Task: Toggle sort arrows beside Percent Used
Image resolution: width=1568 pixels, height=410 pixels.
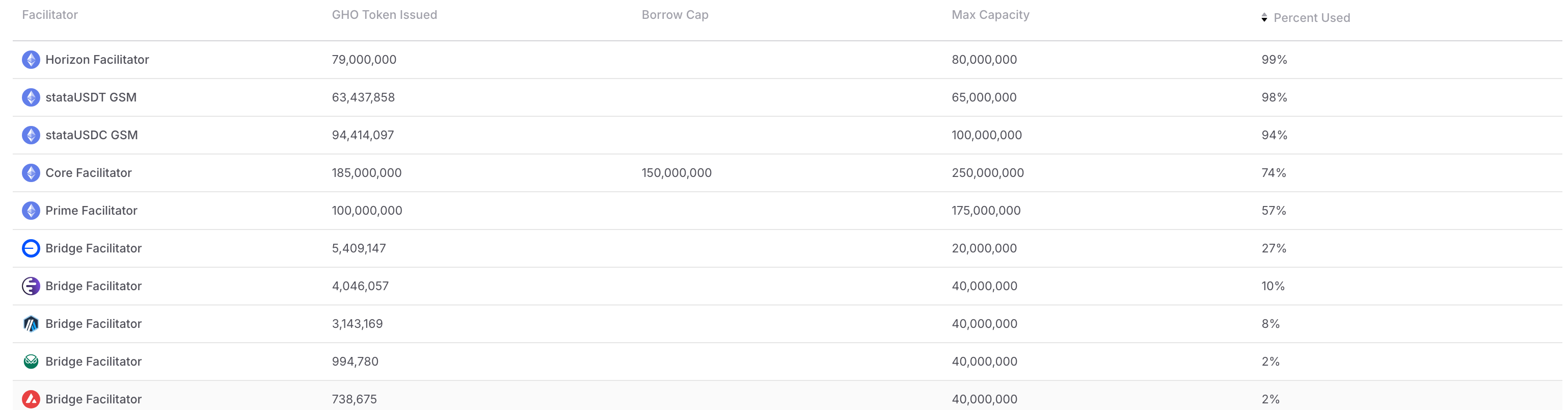Action: 1264,18
